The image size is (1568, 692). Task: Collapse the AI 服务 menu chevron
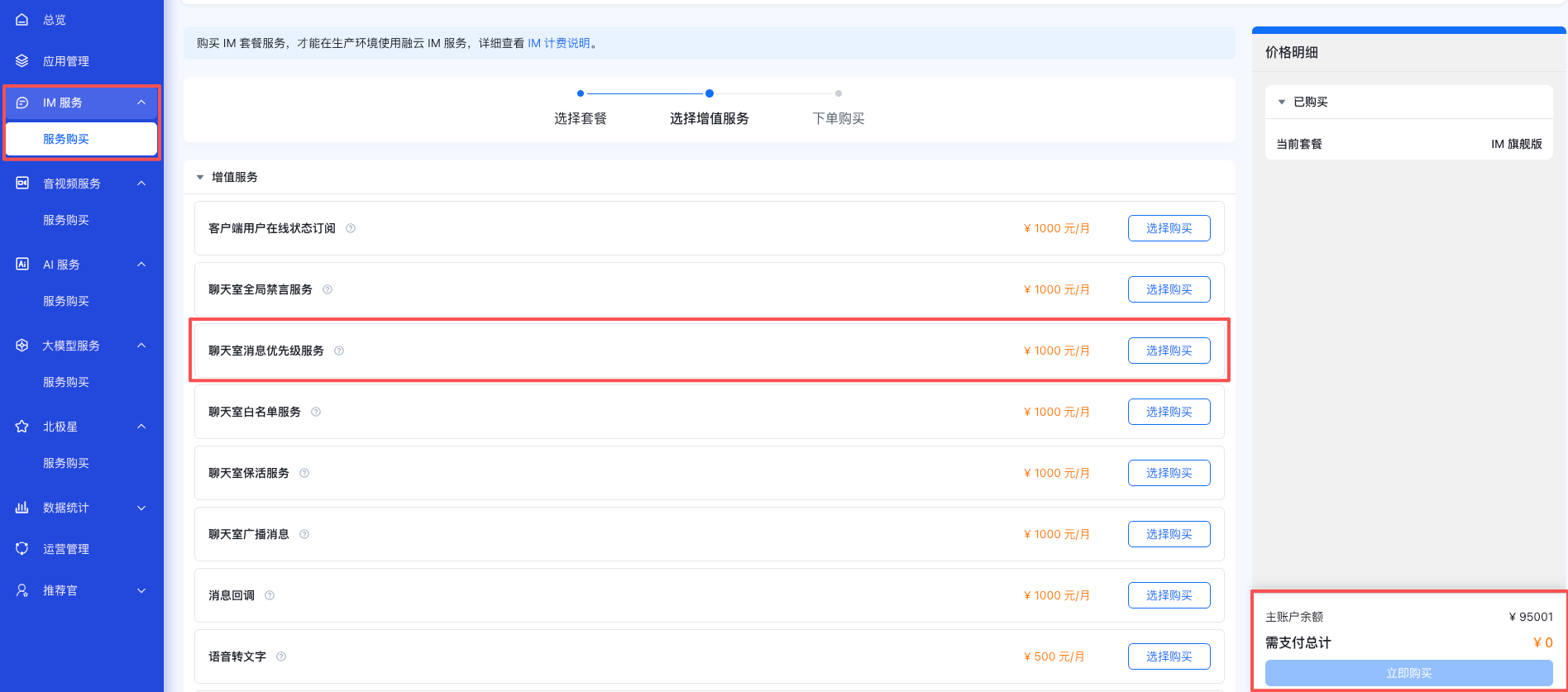pos(141,265)
